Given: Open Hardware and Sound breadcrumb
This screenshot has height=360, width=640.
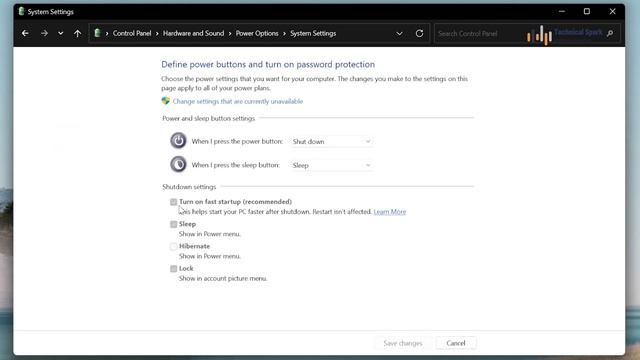Looking at the screenshot, I should pyautogui.click(x=193, y=33).
